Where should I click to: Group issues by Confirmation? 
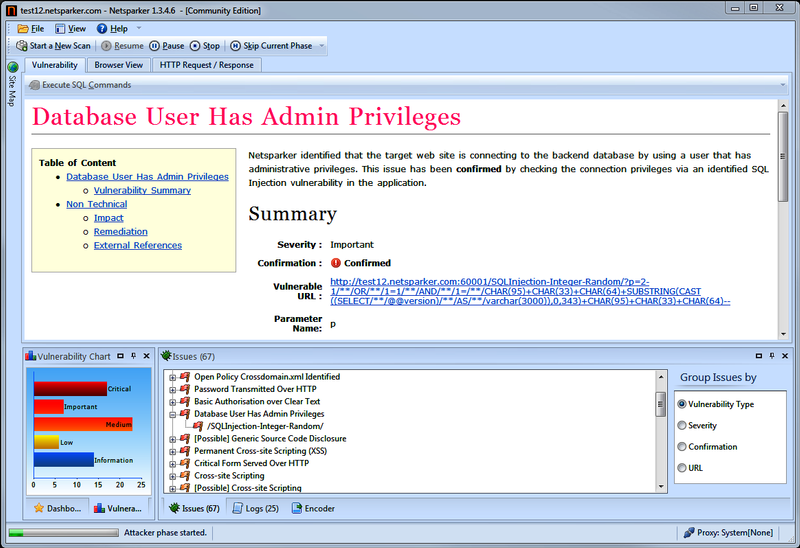pyautogui.click(x=682, y=446)
